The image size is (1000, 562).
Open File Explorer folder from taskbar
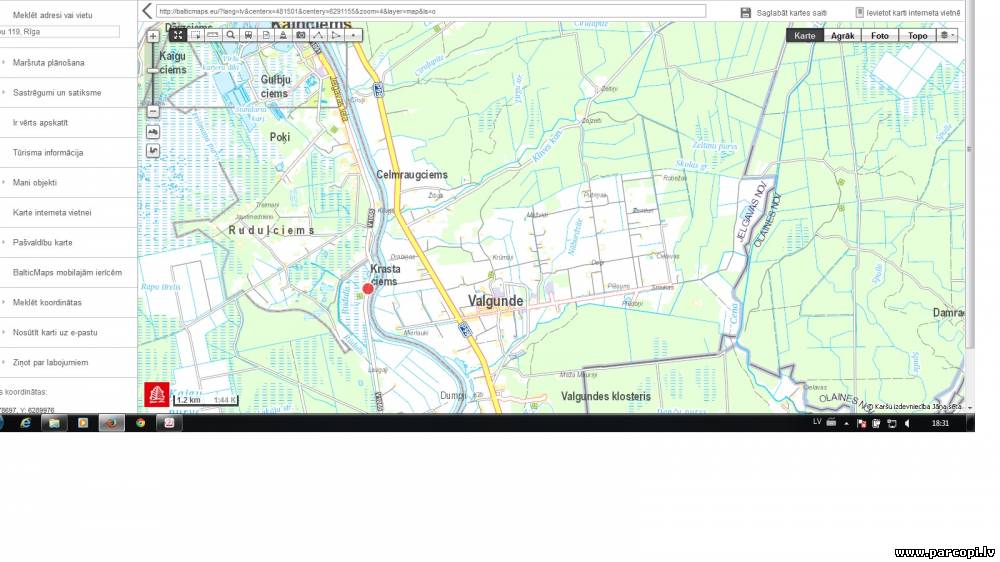[54, 423]
